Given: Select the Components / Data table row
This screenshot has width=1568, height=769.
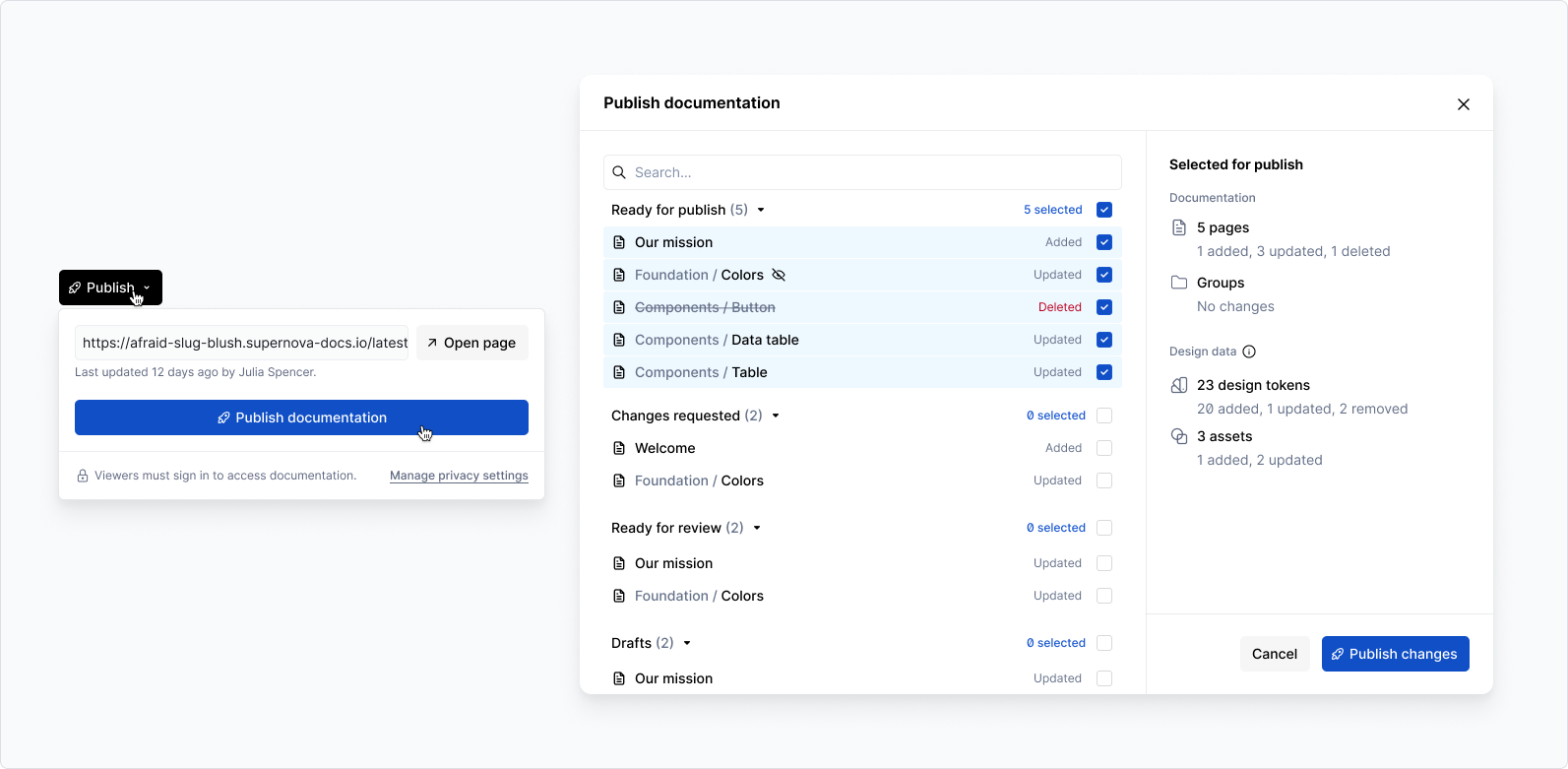Looking at the screenshot, I should [862, 340].
